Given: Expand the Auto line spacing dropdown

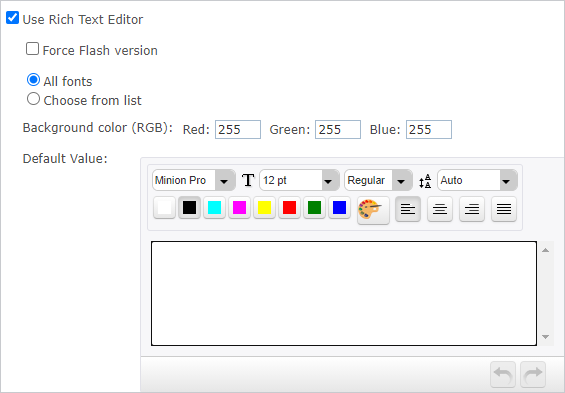Looking at the screenshot, I should (x=477, y=180).
